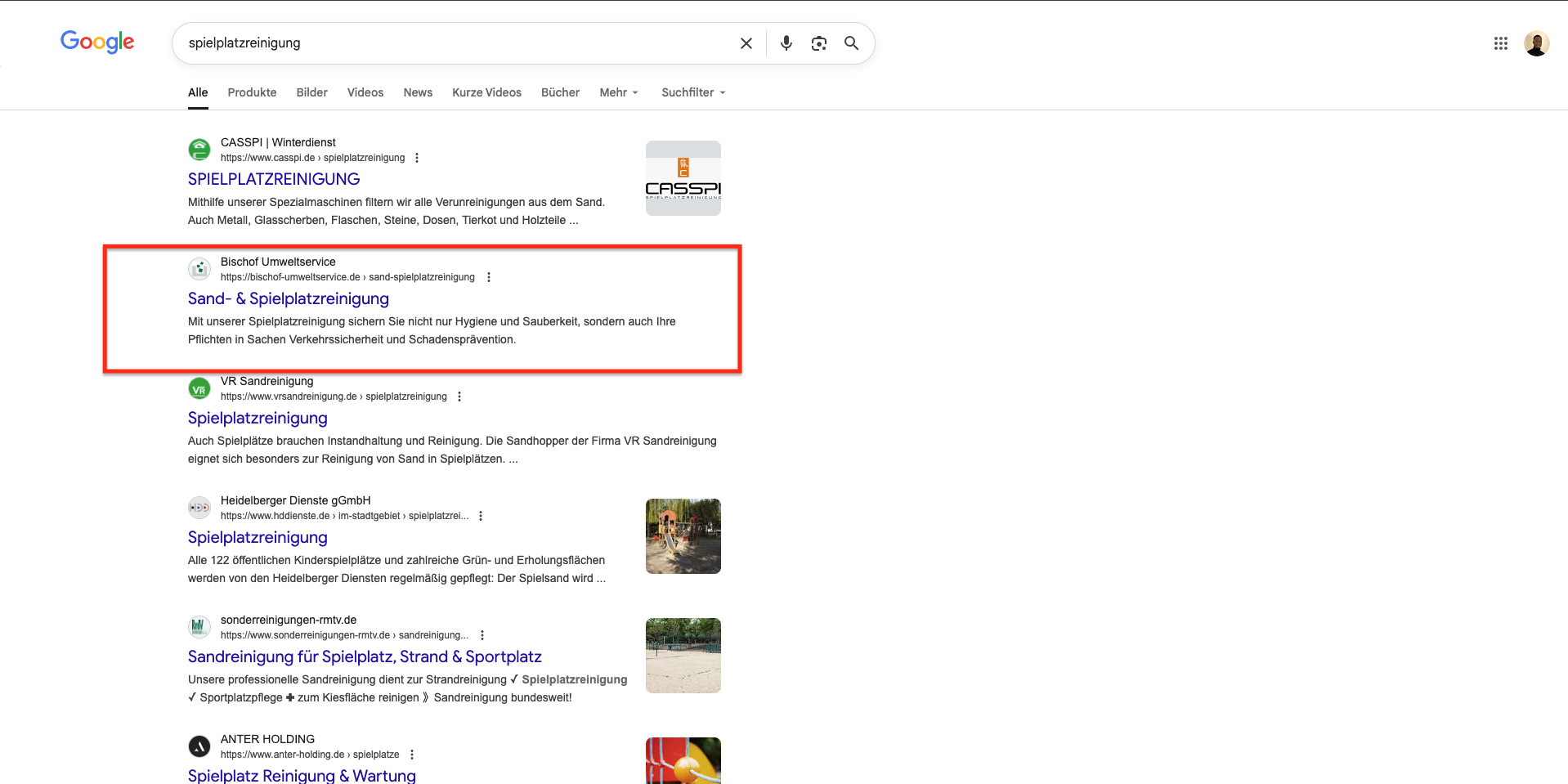The height and width of the screenshot is (784, 1568).
Task: Click the Bischof Umweltservice favicon
Action: (199, 269)
